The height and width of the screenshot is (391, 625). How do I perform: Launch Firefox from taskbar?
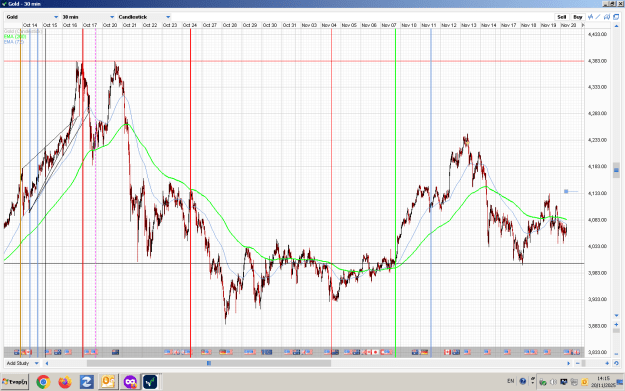coord(65,382)
